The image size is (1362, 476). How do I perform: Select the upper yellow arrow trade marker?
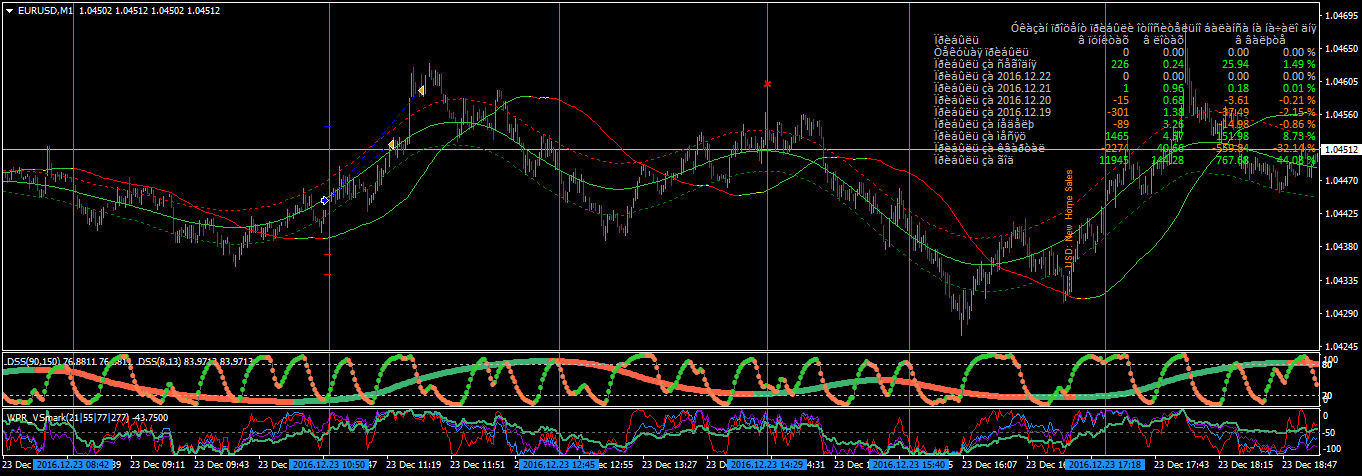(421, 91)
